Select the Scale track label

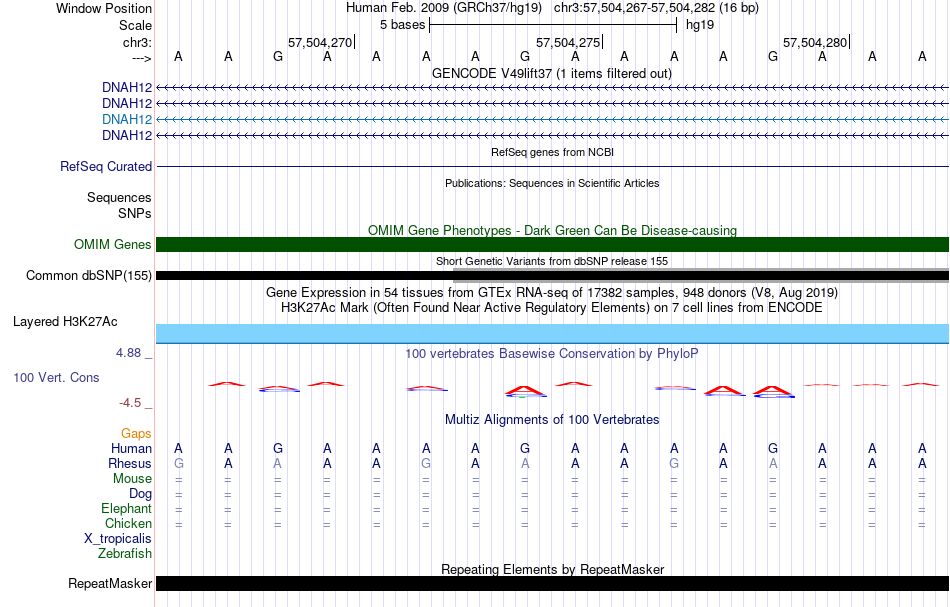tap(135, 25)
